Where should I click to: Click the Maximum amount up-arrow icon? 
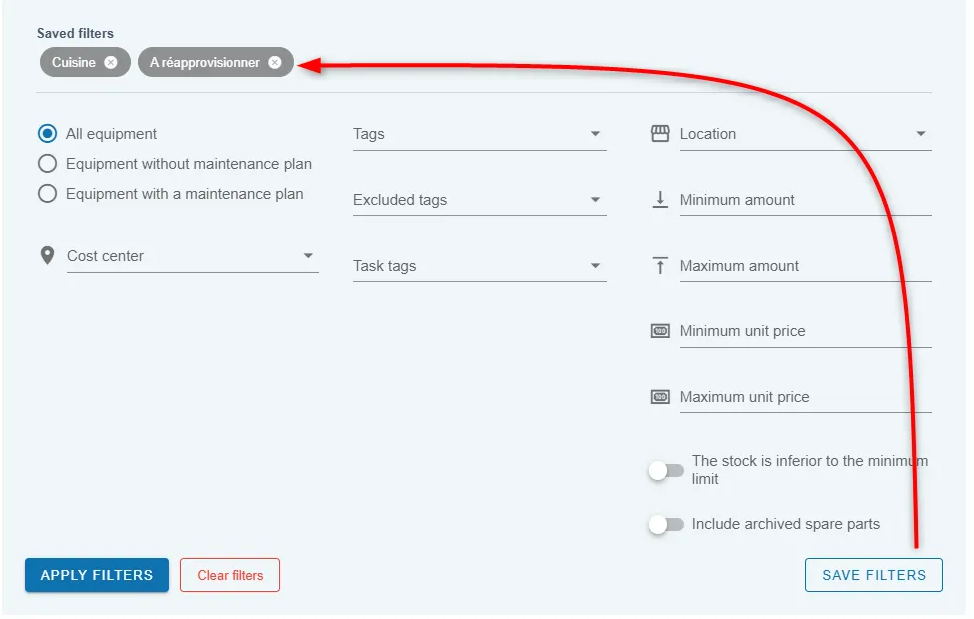(660, 266)
